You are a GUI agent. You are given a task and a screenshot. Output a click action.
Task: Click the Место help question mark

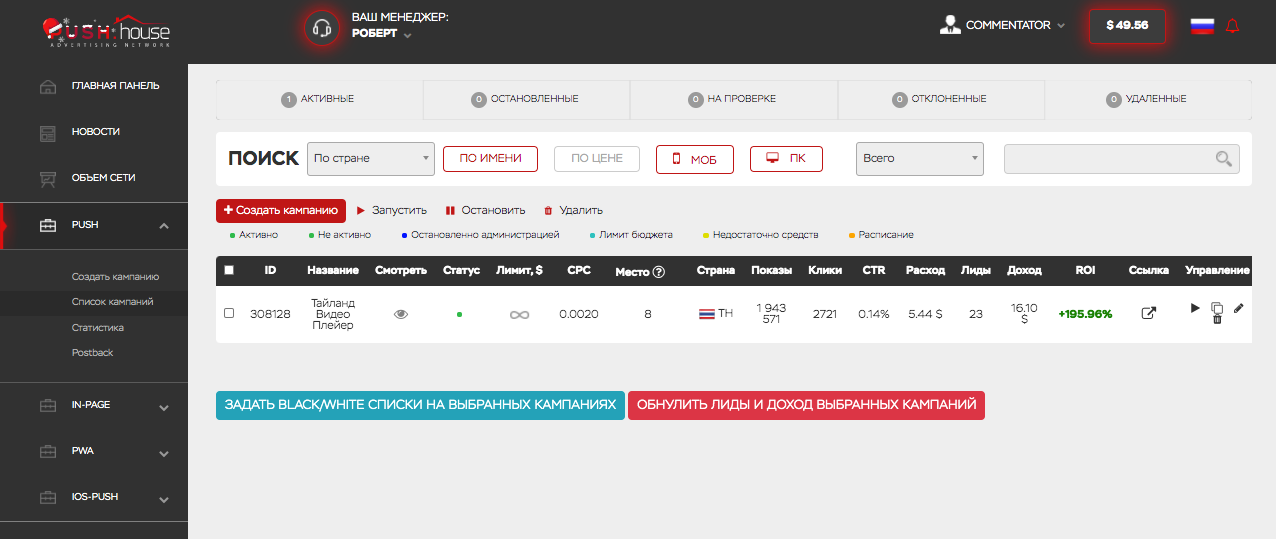pos(659,271)
